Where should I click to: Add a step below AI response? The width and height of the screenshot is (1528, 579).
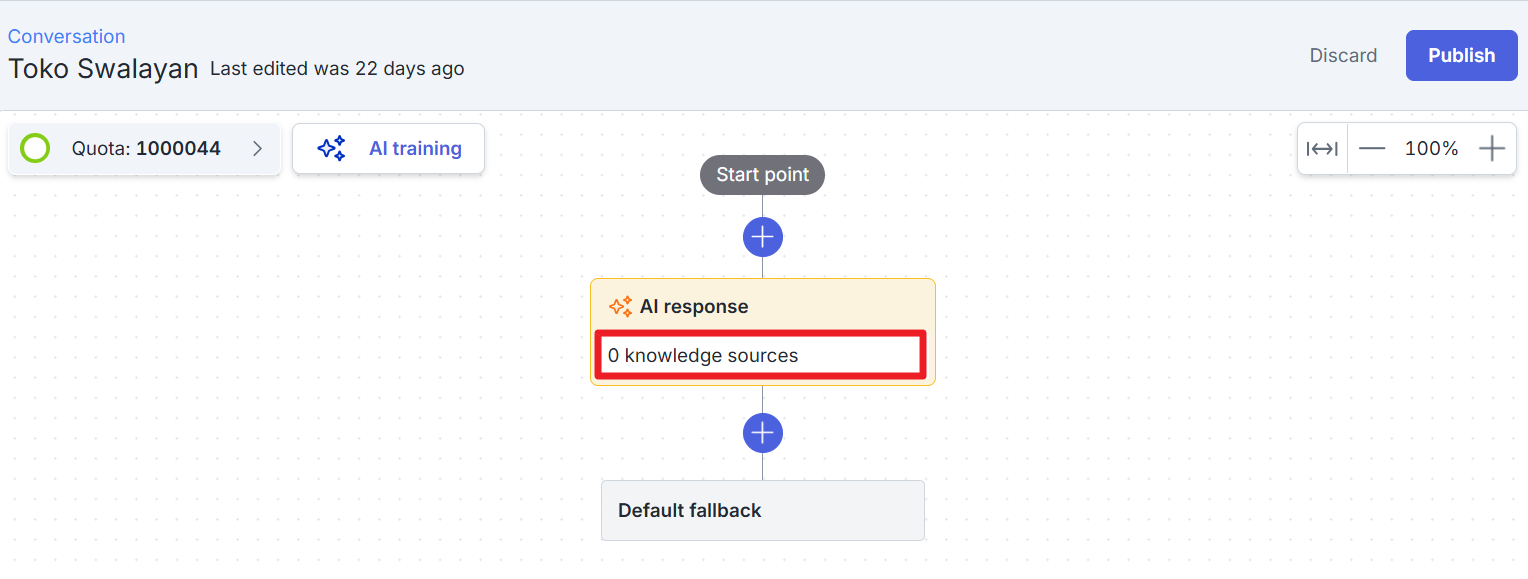pos(763,433)
